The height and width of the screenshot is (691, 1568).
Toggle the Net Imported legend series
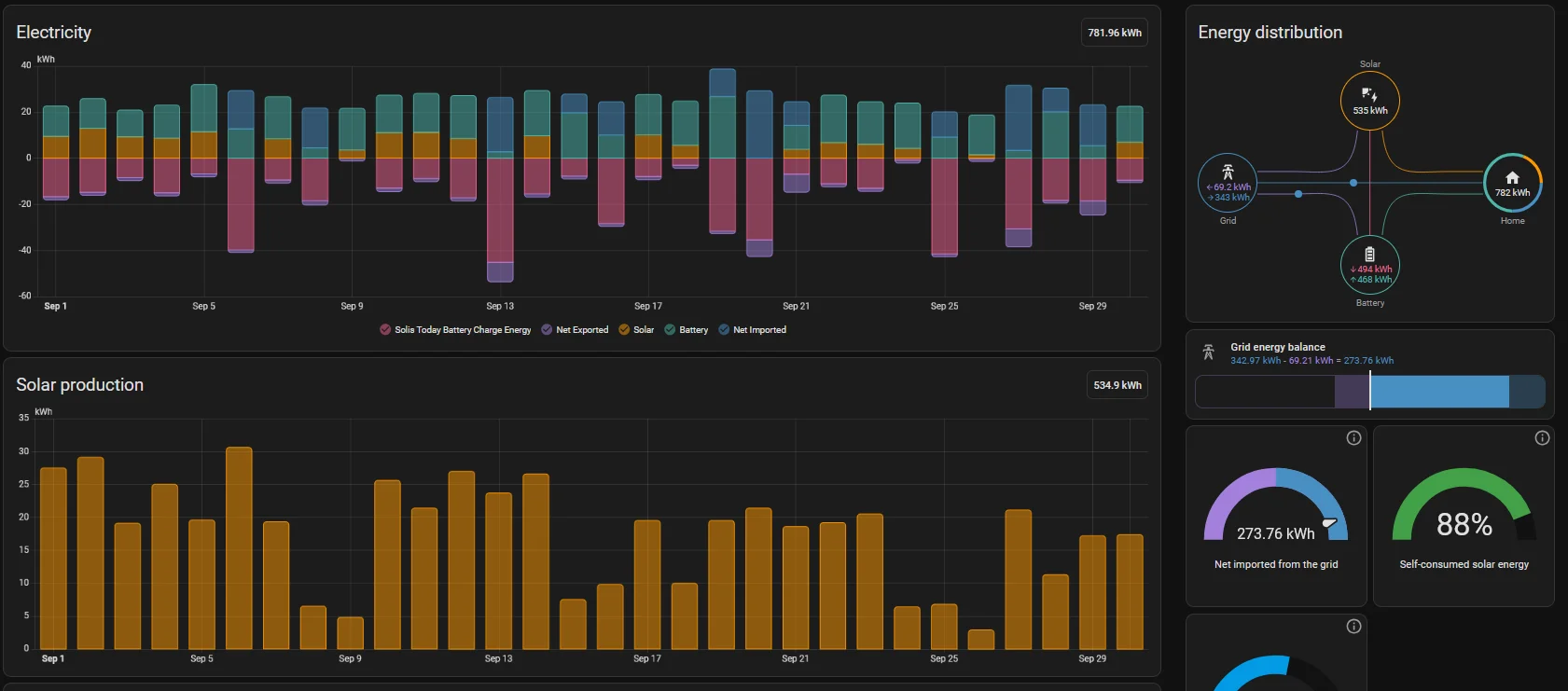coord(753,330)
